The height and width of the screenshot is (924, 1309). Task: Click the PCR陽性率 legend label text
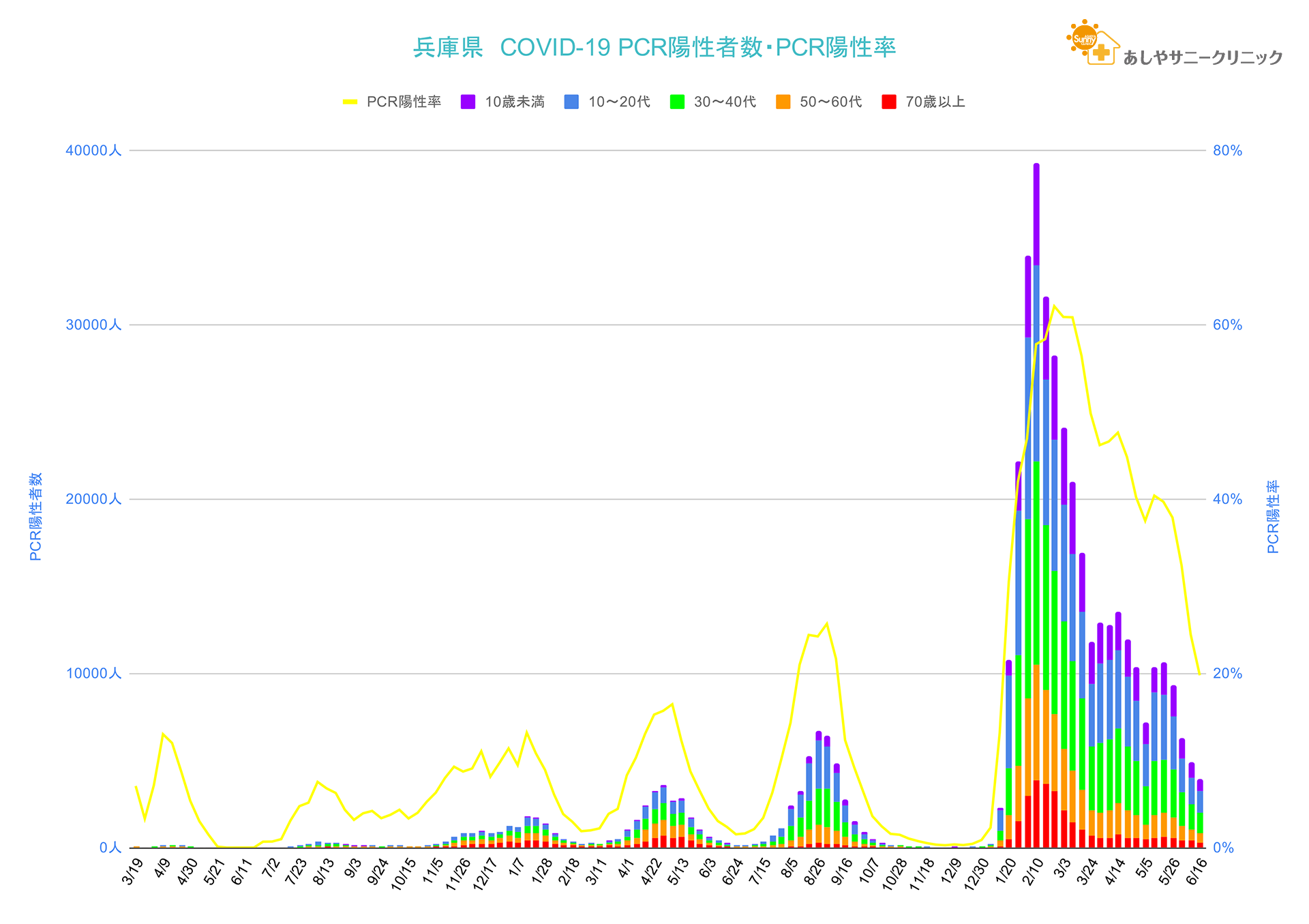coord(404,102)
